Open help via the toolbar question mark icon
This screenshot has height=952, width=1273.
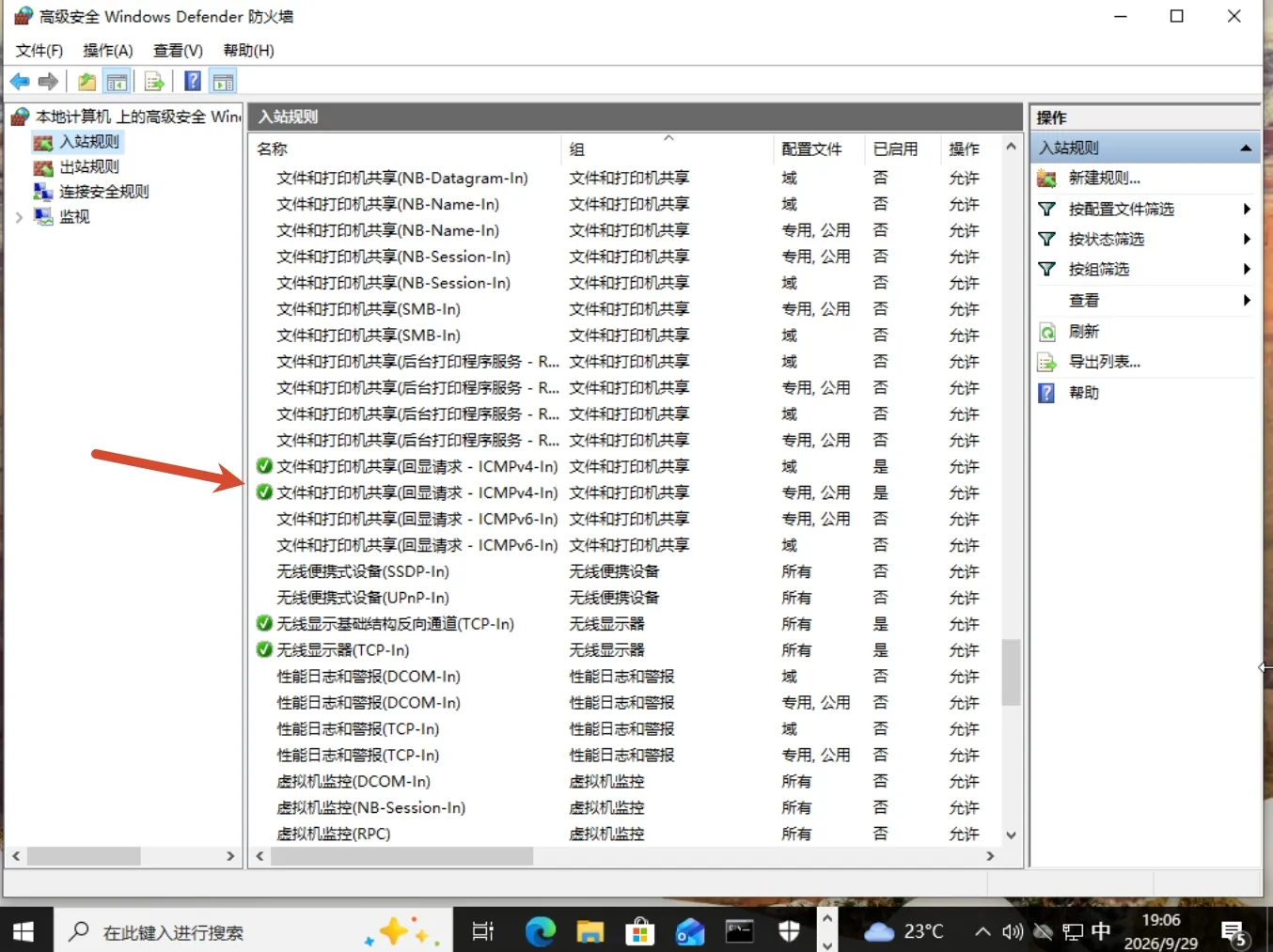point(193,82)
